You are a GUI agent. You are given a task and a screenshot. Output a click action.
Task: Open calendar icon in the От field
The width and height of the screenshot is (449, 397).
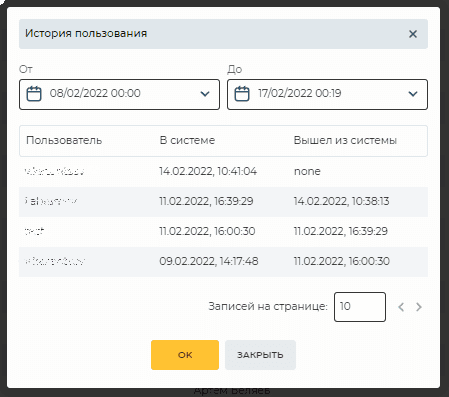pyautogui.click(x=34, y=94)
